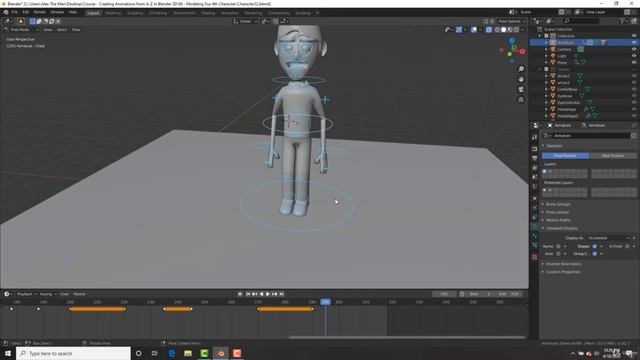This screenshot has height=360, width=640.
Task: Switch to the Layout workspace tab
Action: pos(93,13)
